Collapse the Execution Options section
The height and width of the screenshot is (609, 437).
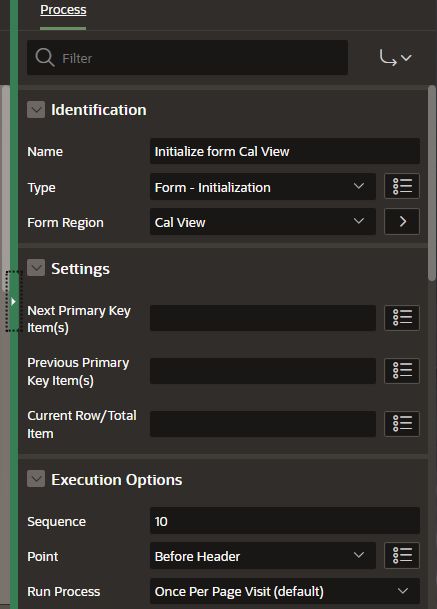(36, 479)
